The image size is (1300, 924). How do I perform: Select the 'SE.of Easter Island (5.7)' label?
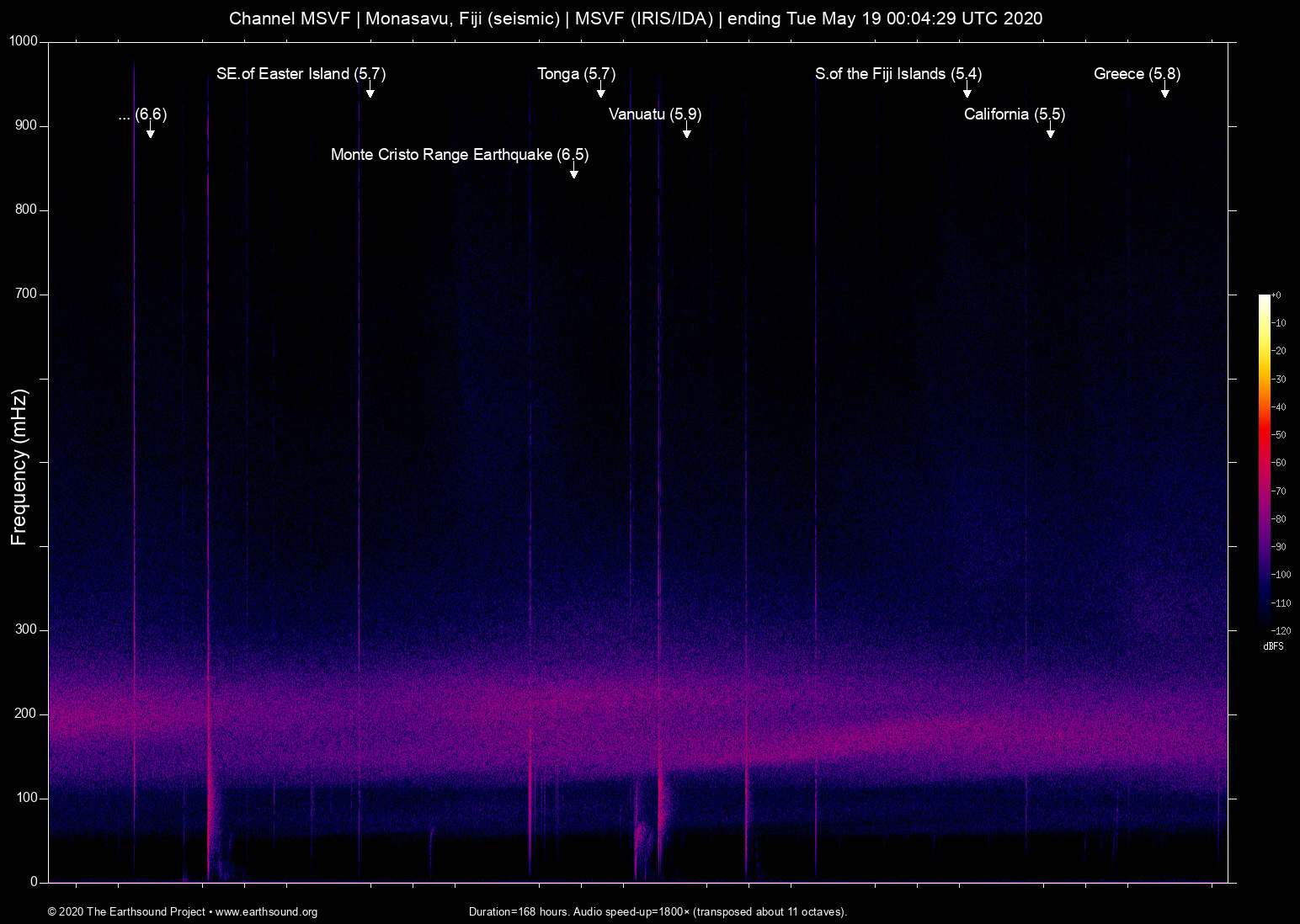(x=301, y=74)
